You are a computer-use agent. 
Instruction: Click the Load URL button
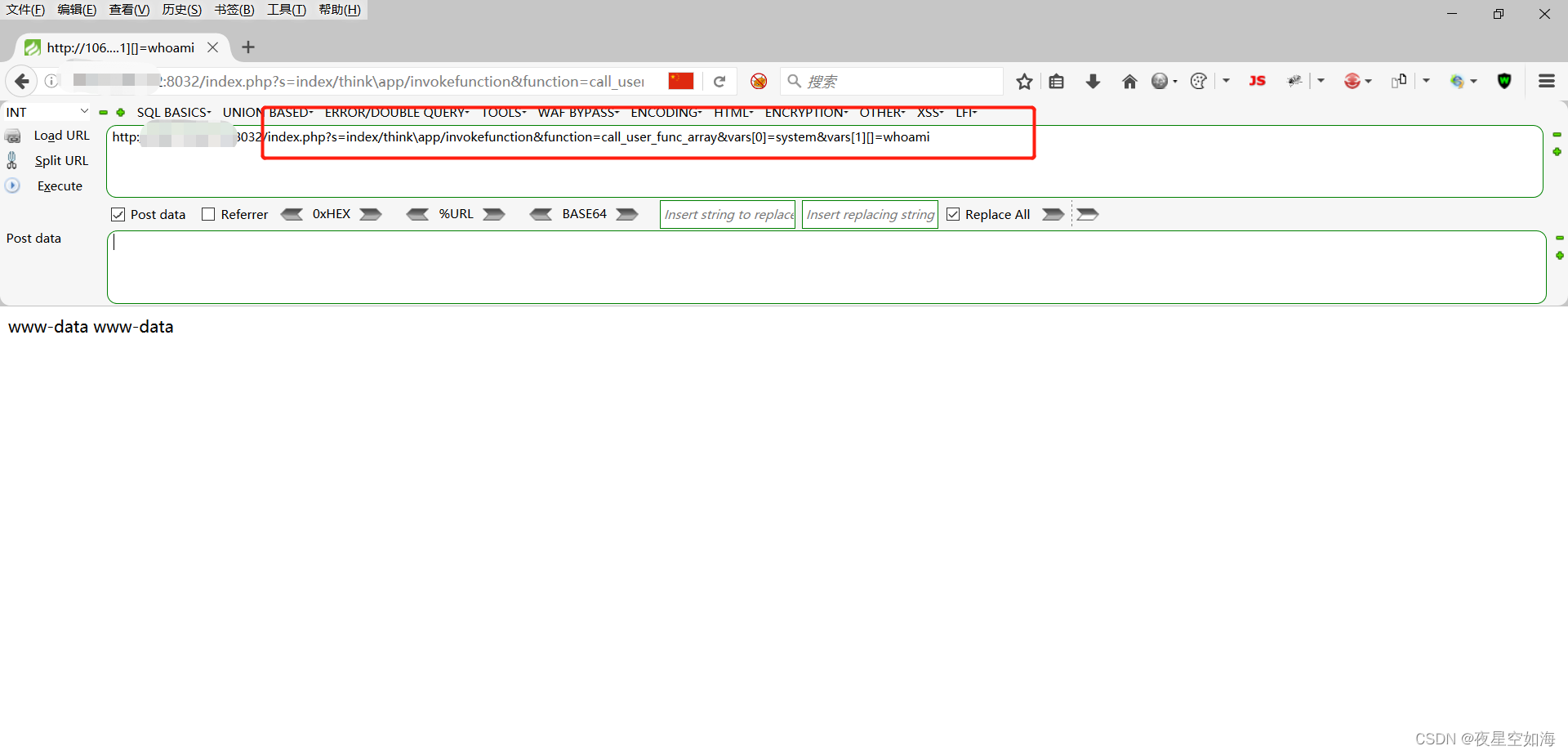click(x=61, y=136)
